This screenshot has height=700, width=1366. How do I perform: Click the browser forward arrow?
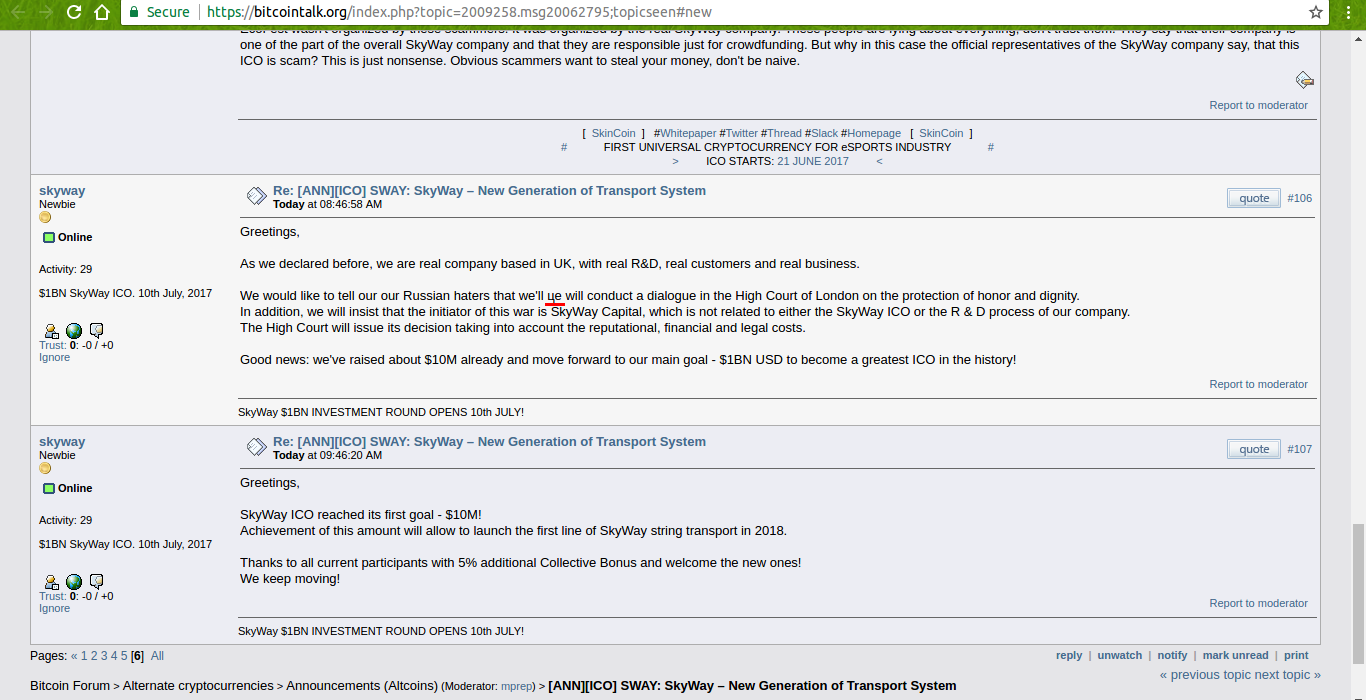[46, 12]
